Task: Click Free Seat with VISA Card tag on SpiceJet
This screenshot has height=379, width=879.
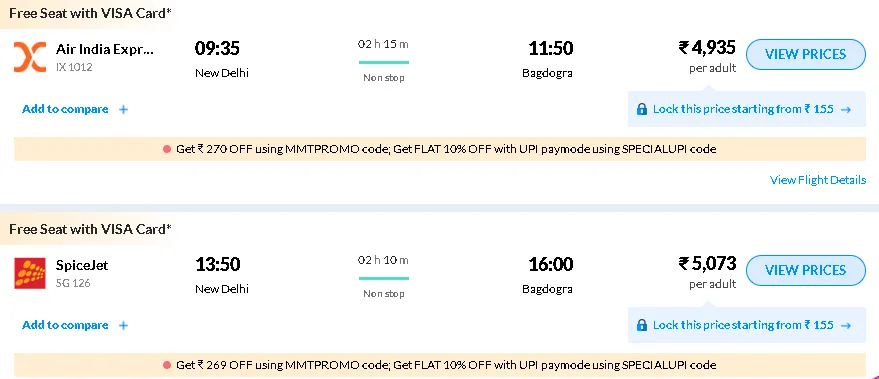Action: point(90,229)
